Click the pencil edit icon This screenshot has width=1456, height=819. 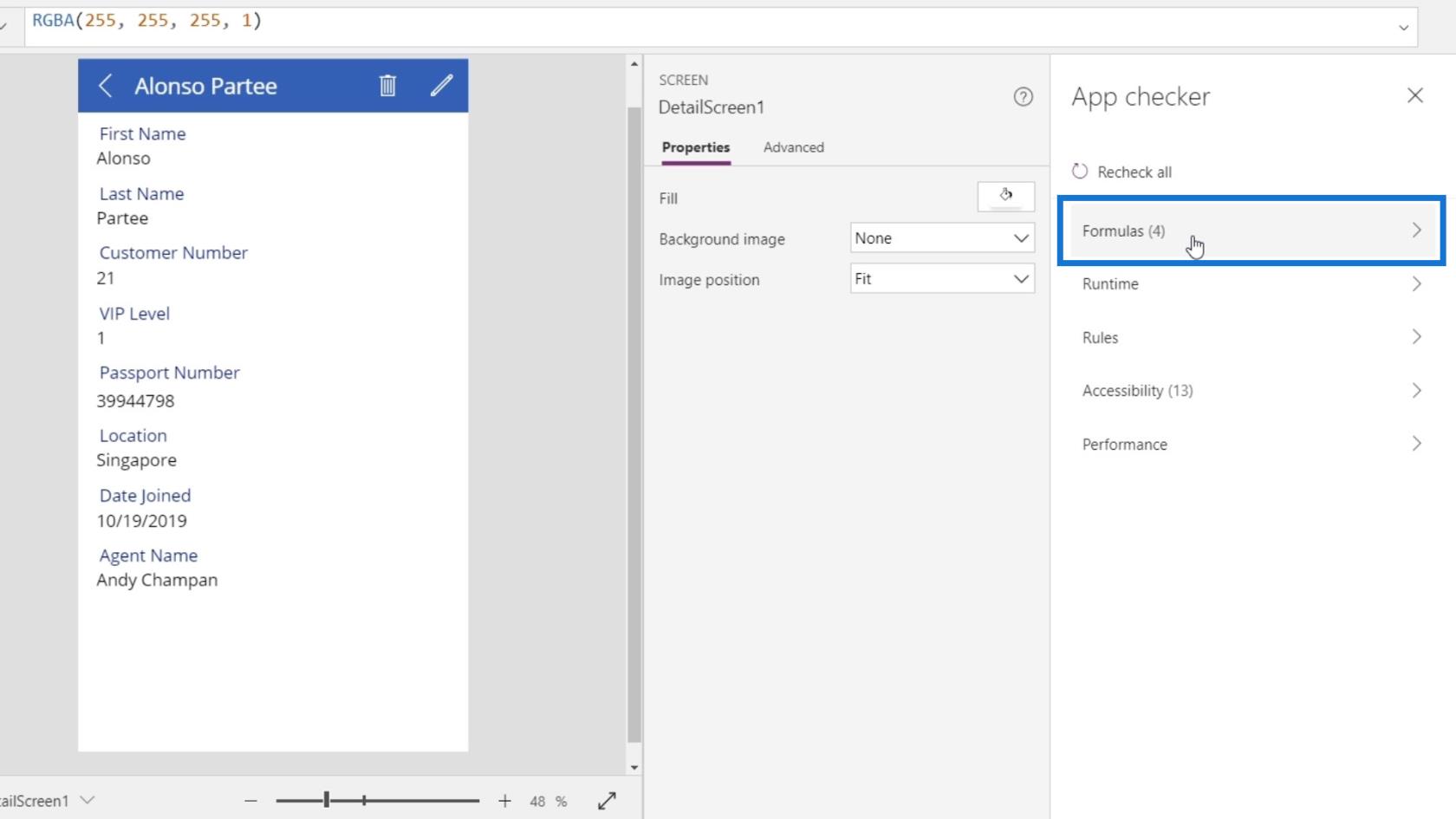441,85
